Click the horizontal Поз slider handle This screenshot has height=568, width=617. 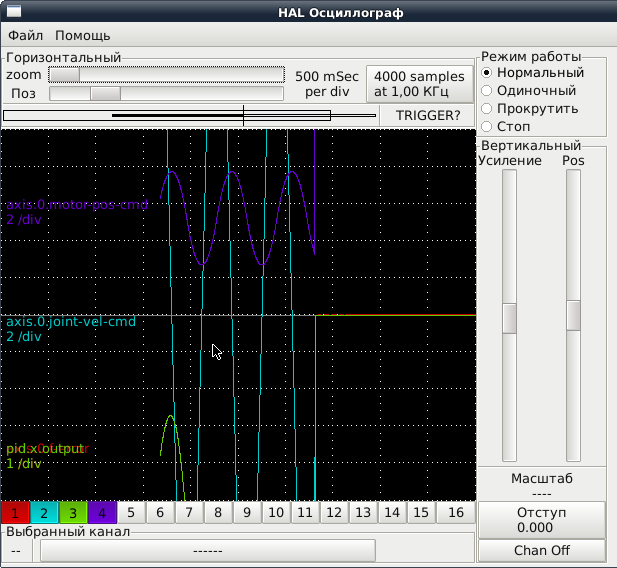pos(105,94)
